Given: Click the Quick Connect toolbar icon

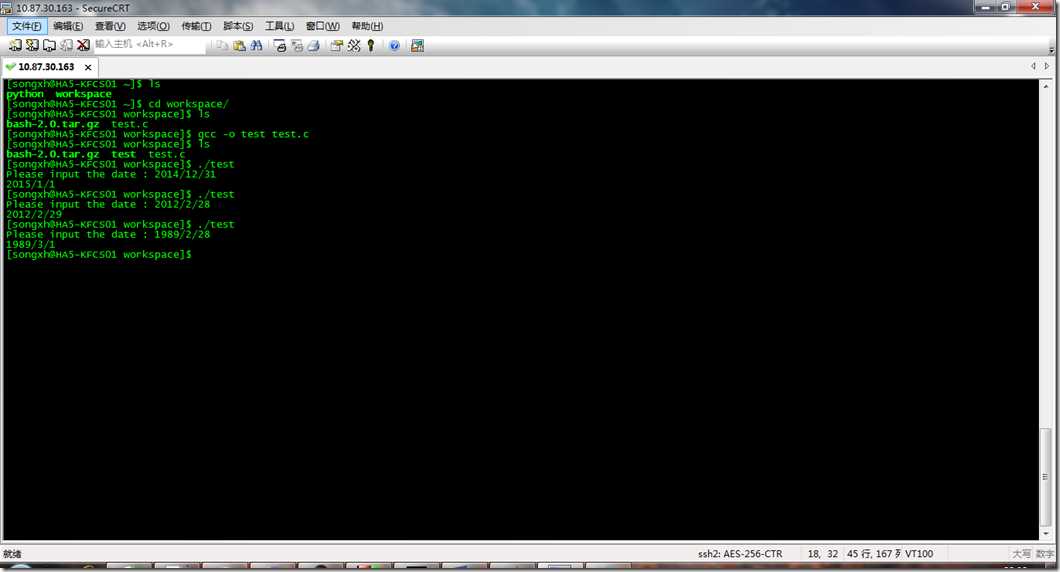Looking at the screenshot, I should pyautogui.click(x=32, y=45).
